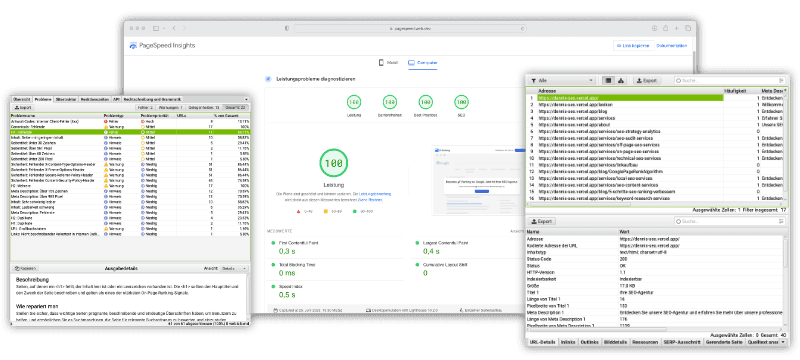The width and height of the screenshot is (800, 360).
Task: Click upper Suche field in URL window
Action: (x=730, y=81)
